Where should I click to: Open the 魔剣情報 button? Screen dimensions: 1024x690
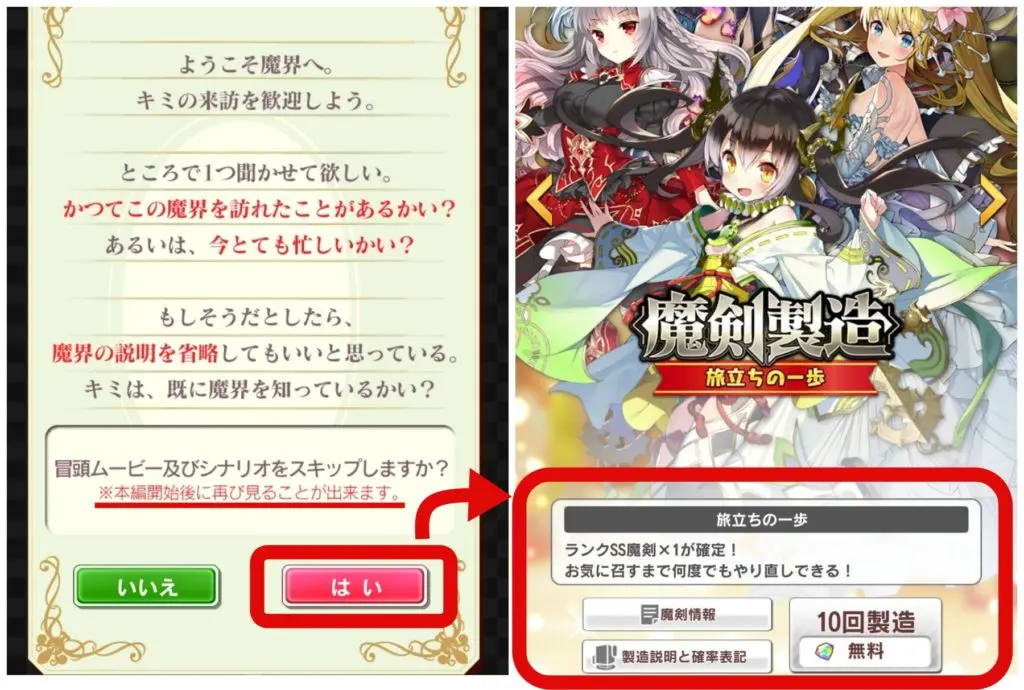677,614
